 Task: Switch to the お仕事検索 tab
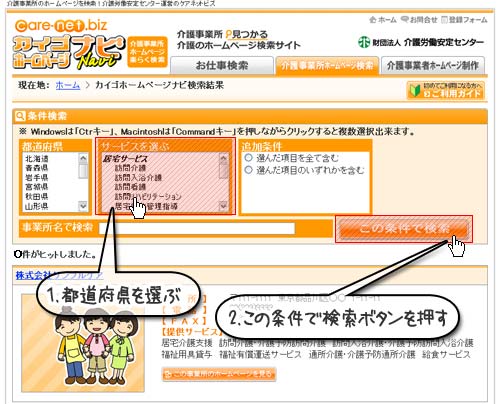pos(222,65)
